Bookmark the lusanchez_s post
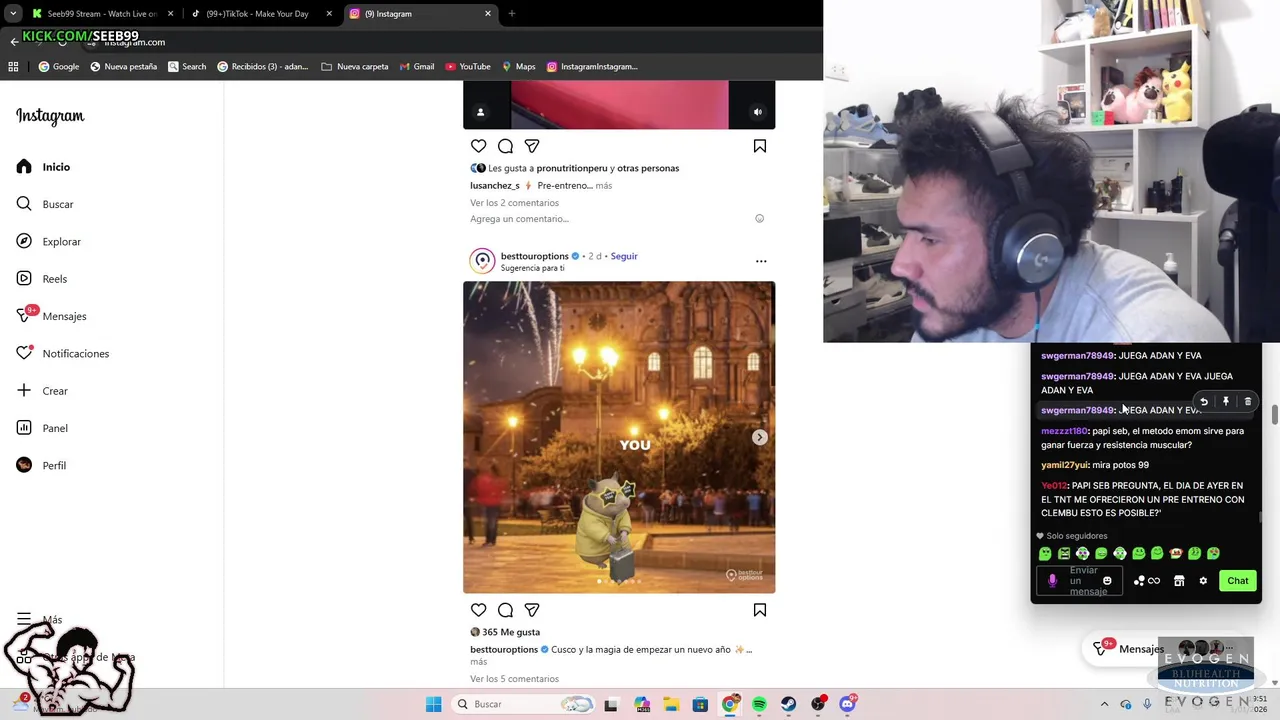The image size is (1280, 720). 760,146
